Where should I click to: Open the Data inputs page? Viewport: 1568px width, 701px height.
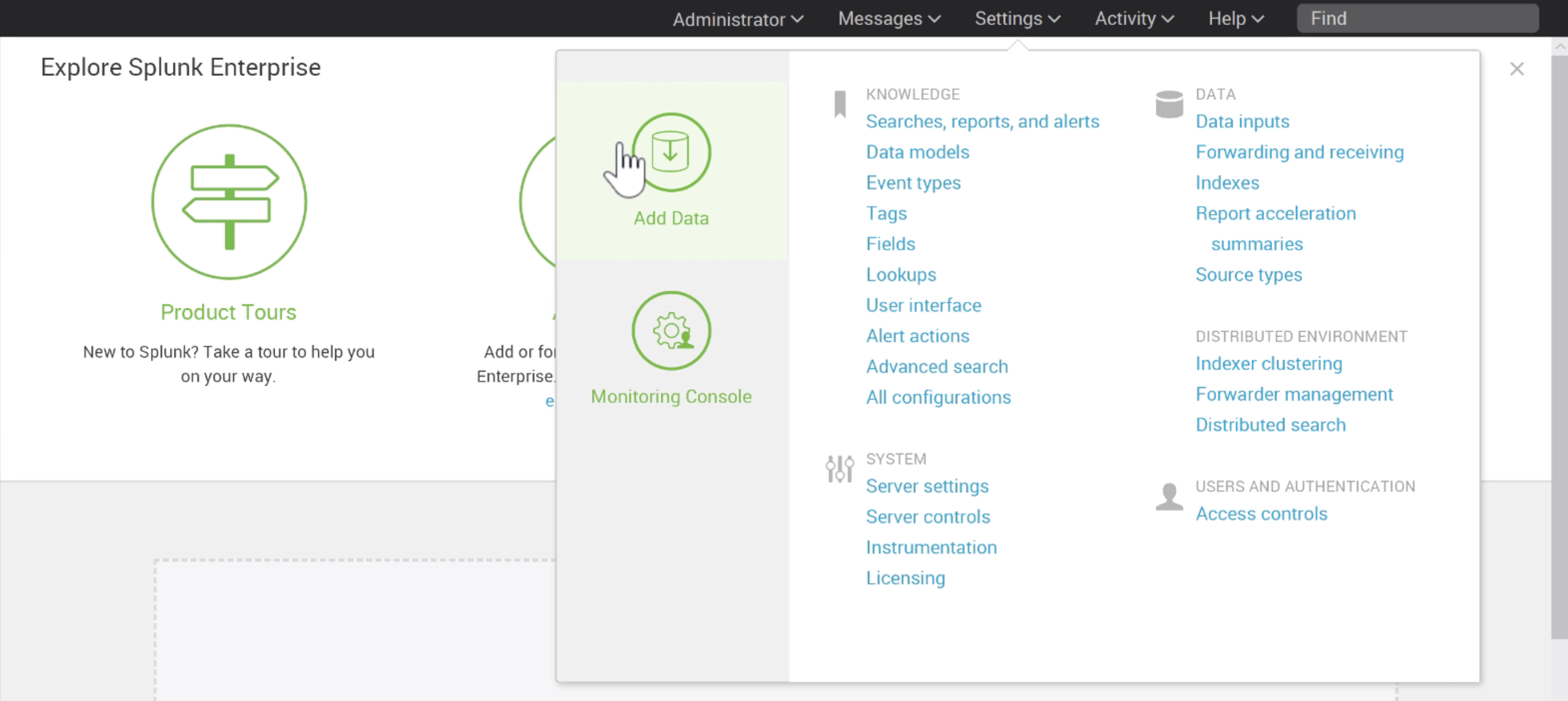coord(1241,121)
